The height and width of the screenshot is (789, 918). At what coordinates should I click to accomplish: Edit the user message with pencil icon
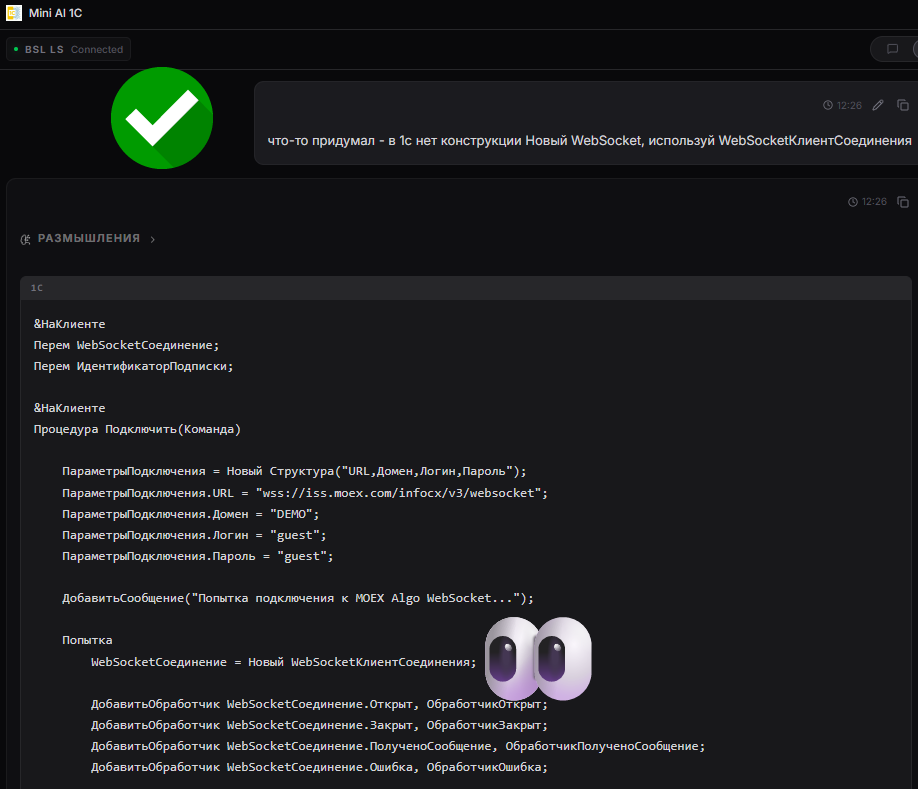(x=878, y=105)
